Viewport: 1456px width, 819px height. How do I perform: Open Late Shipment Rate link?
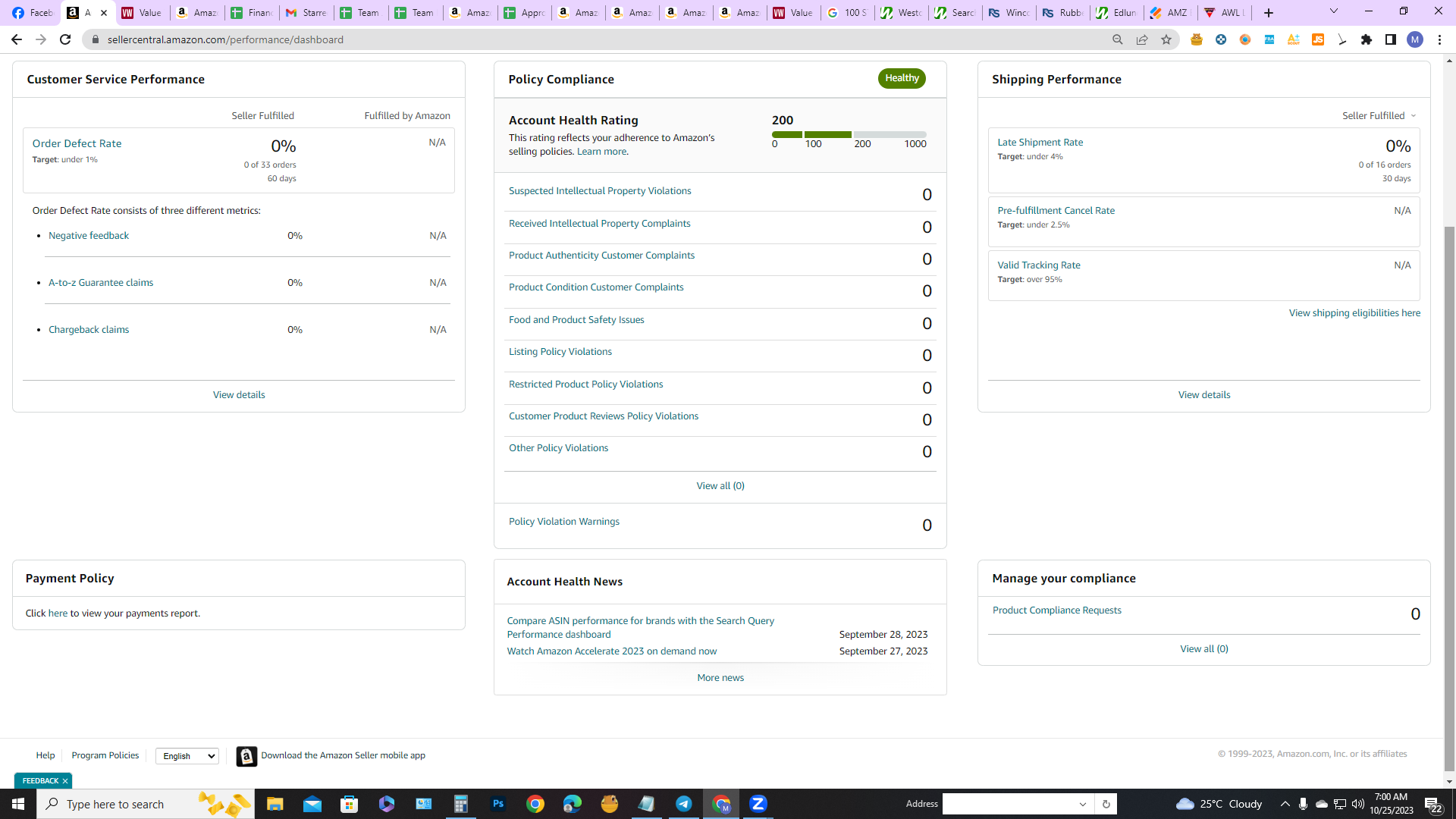click(x=1040, y=143)
